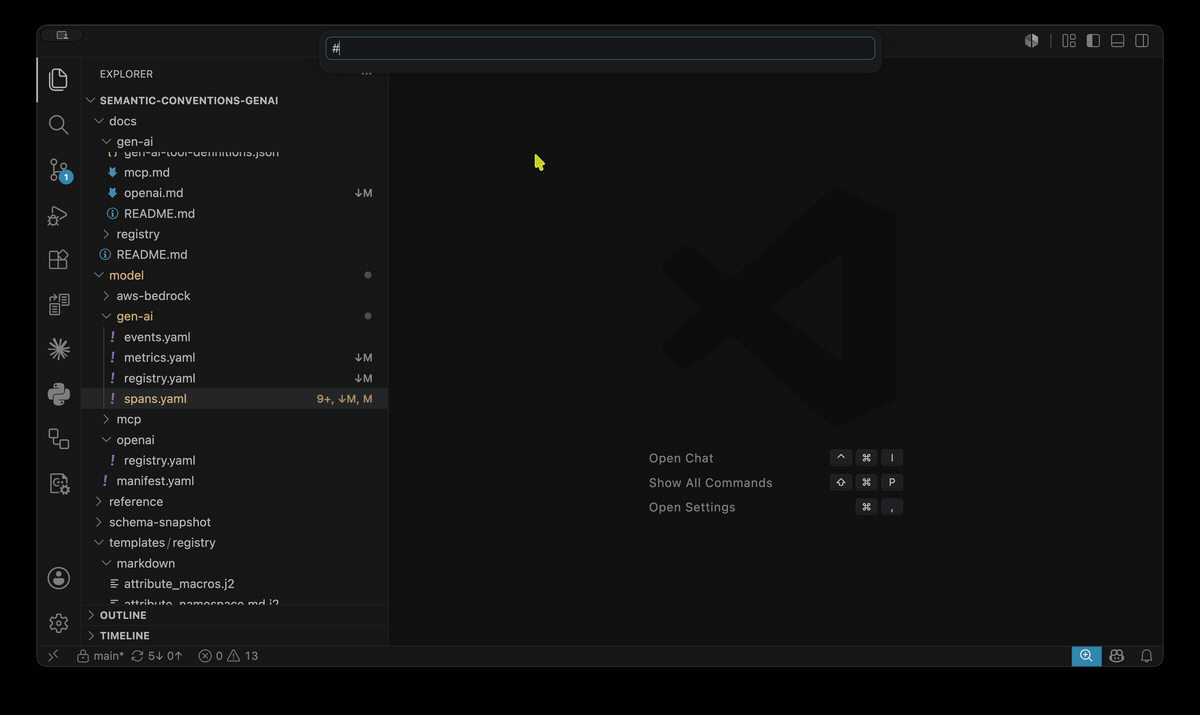Click the hexagon extension icon in title bar
Viewport: 1200px width, 715px height.
click(1031, 41)
